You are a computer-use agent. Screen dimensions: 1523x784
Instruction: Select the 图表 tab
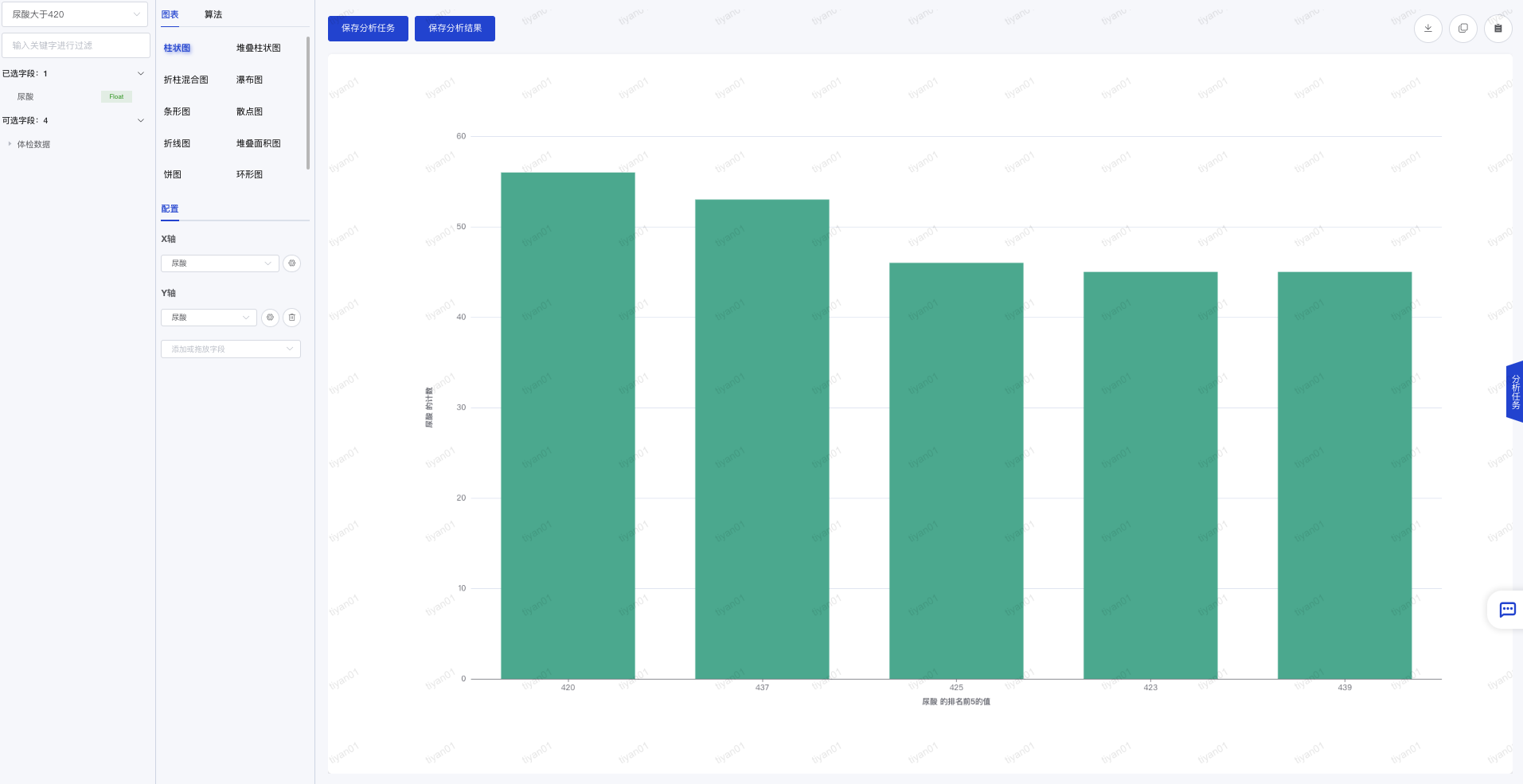pyautogui.click(x=170, y=14)
